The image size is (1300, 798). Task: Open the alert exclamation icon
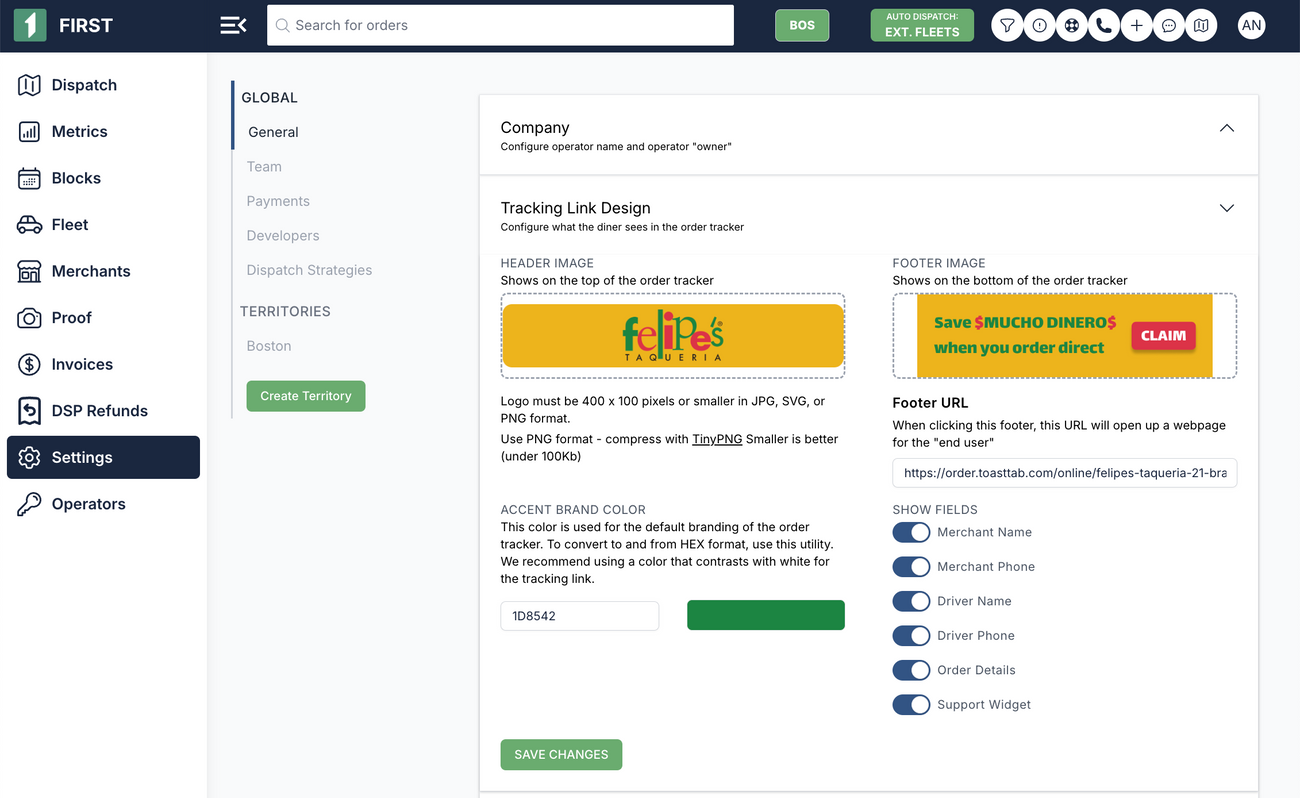coord(1040,25)
